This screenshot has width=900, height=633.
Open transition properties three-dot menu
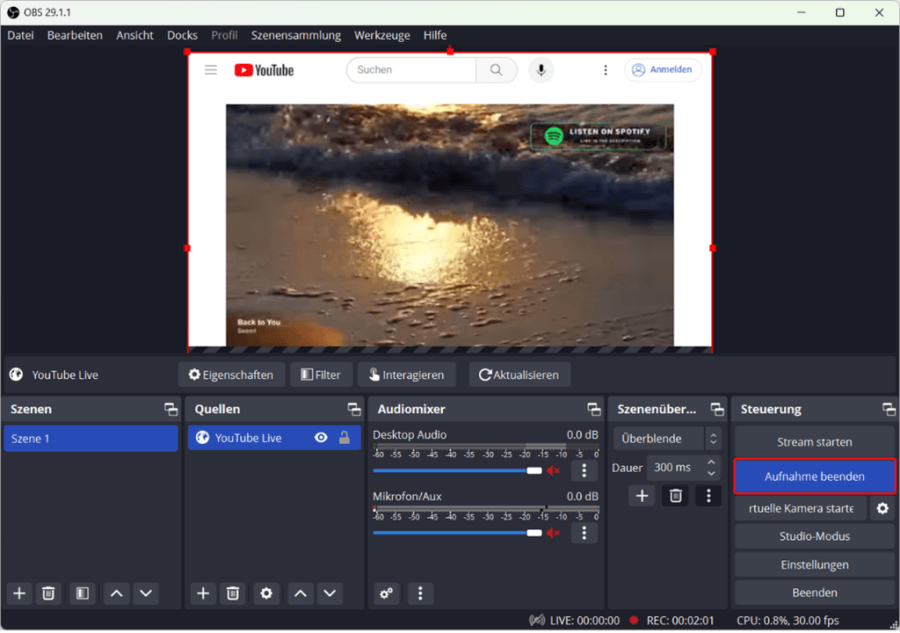(x=708, y=496)
